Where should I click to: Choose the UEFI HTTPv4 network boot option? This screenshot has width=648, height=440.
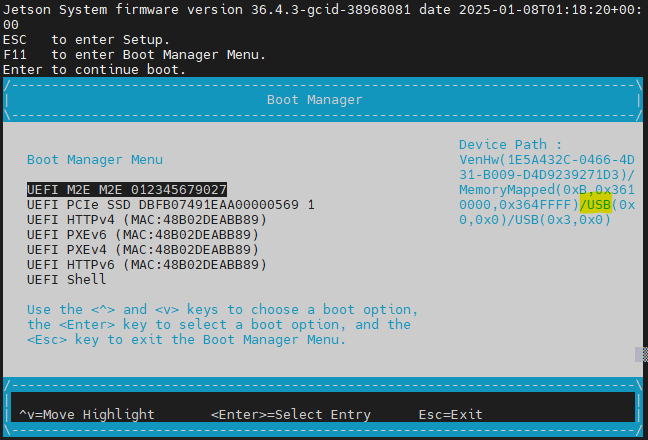(147, 220)
